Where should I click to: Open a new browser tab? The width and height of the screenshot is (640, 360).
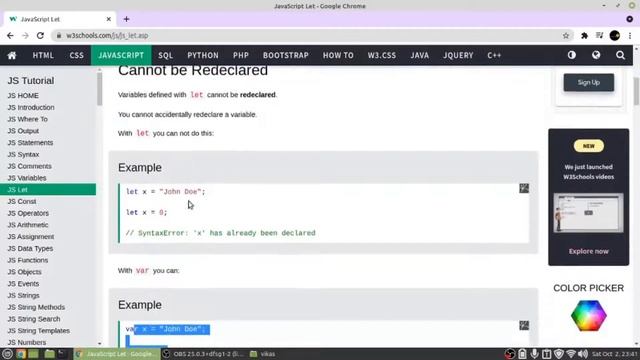[x=127, y=19]
